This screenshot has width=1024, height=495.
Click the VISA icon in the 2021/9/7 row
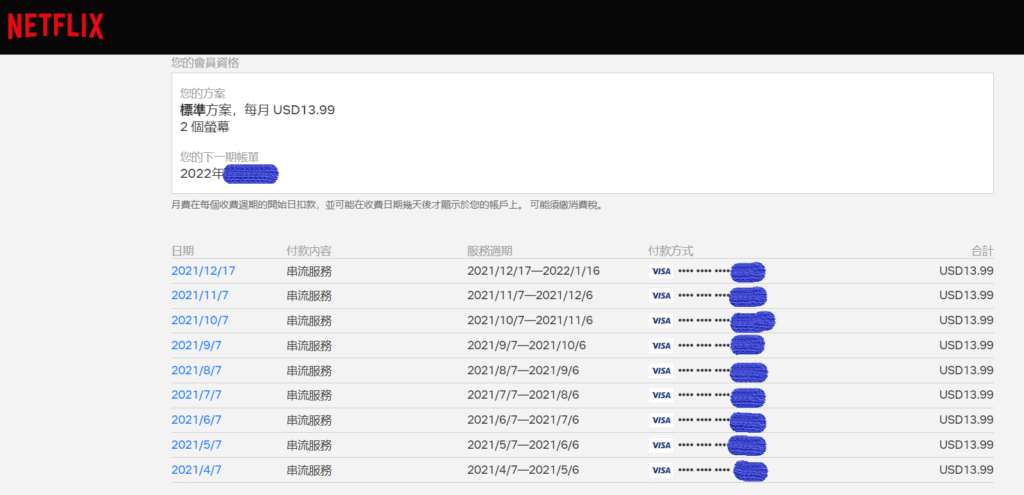[661, 345]
